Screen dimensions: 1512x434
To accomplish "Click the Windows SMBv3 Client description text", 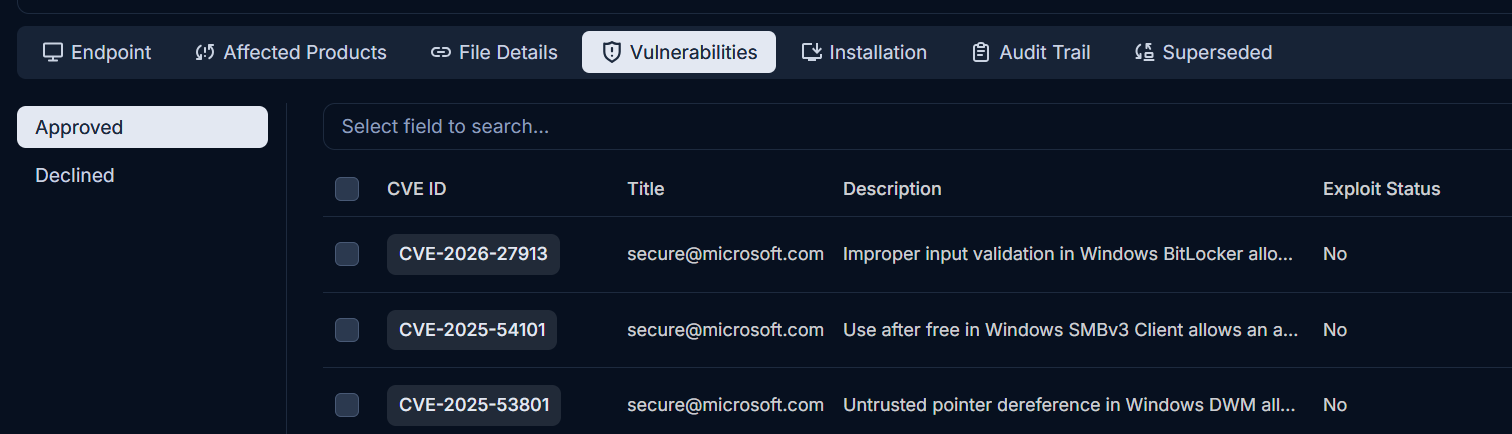I will click(x=1070, y=330).
